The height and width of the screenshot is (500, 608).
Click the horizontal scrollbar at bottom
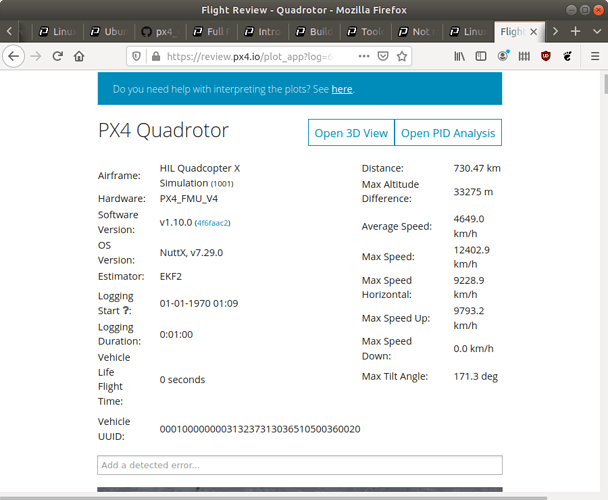[273, 498]
